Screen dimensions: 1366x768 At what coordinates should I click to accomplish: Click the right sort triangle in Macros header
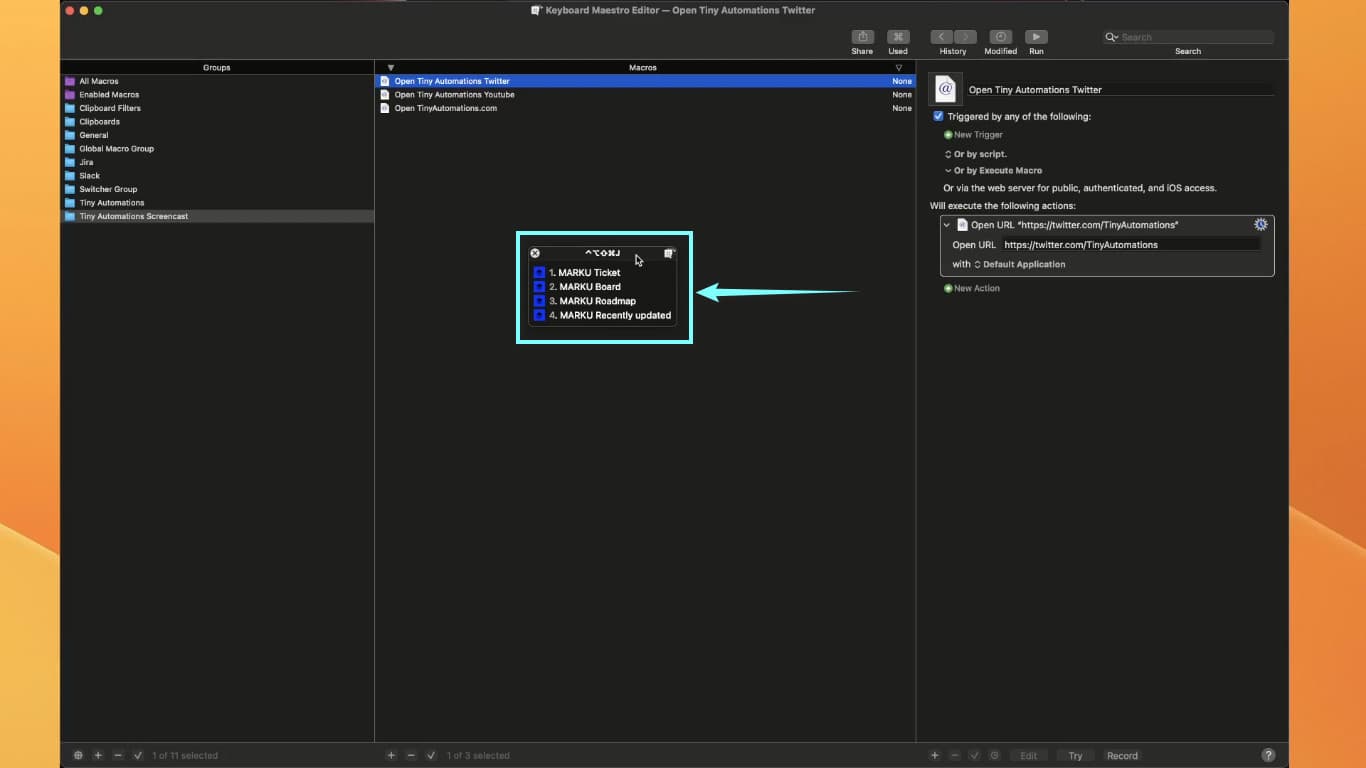coord(899,68)
